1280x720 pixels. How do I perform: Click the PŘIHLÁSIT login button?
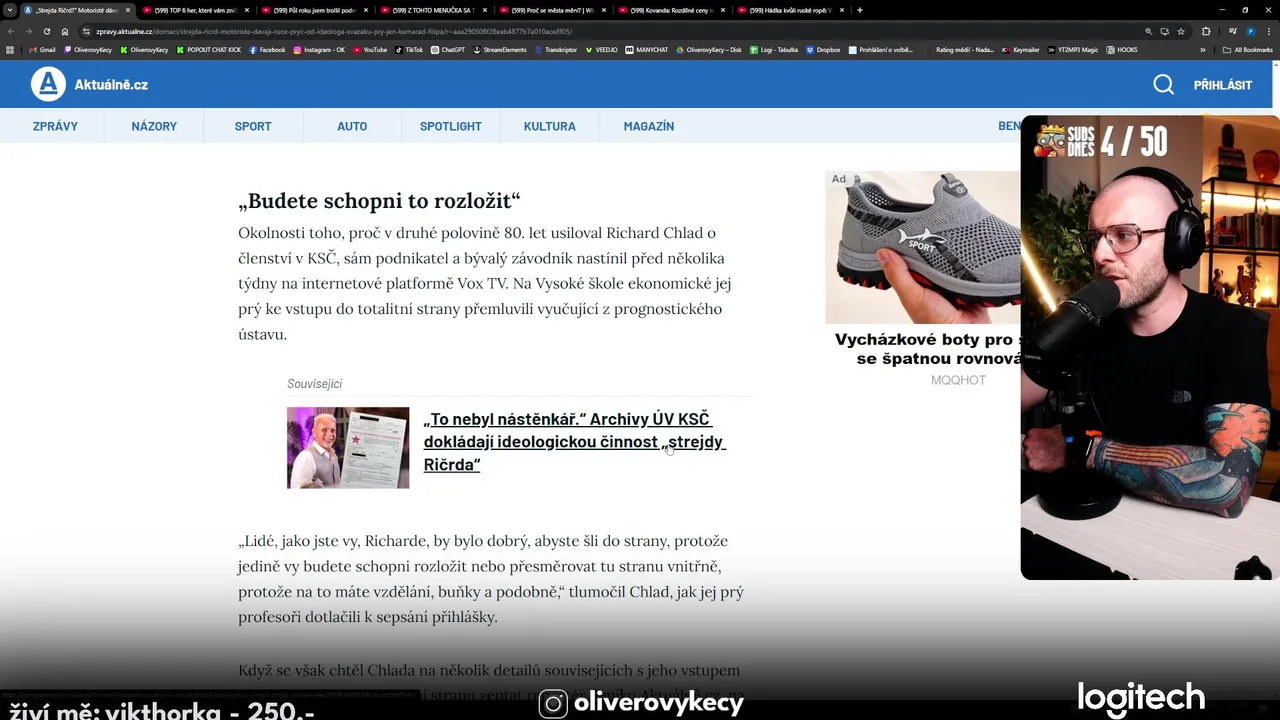point(1223,85)
